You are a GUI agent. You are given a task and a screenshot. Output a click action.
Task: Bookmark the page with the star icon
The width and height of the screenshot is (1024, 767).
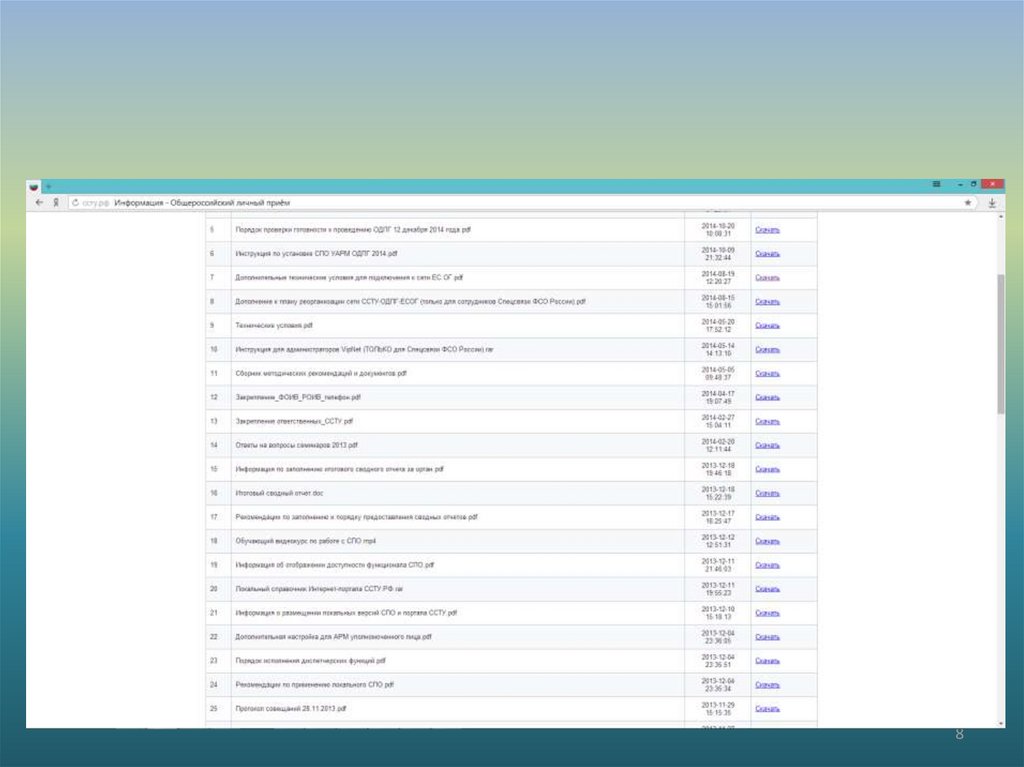tap(967, 202)
